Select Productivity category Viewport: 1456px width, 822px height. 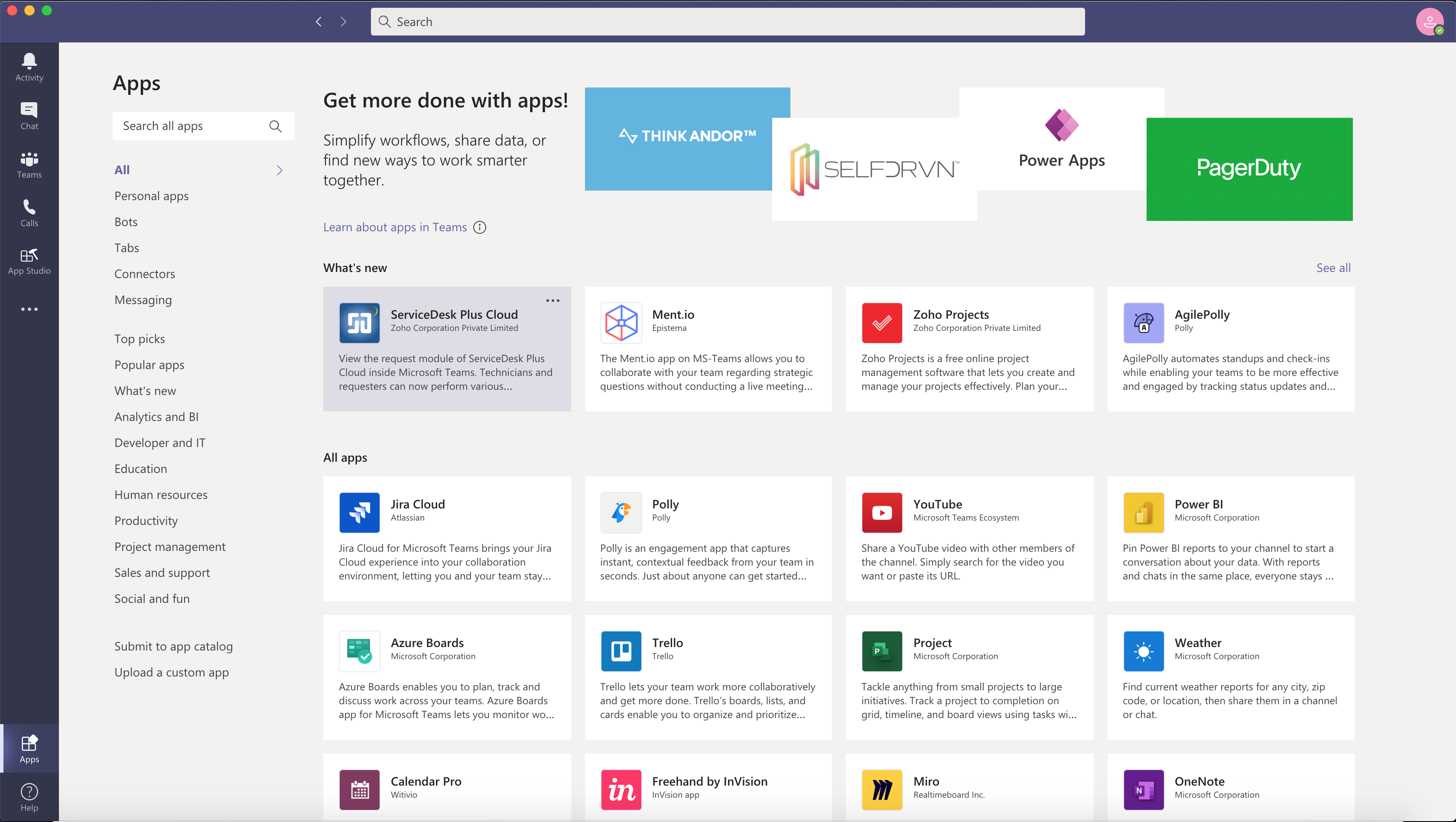click(146, 520)
